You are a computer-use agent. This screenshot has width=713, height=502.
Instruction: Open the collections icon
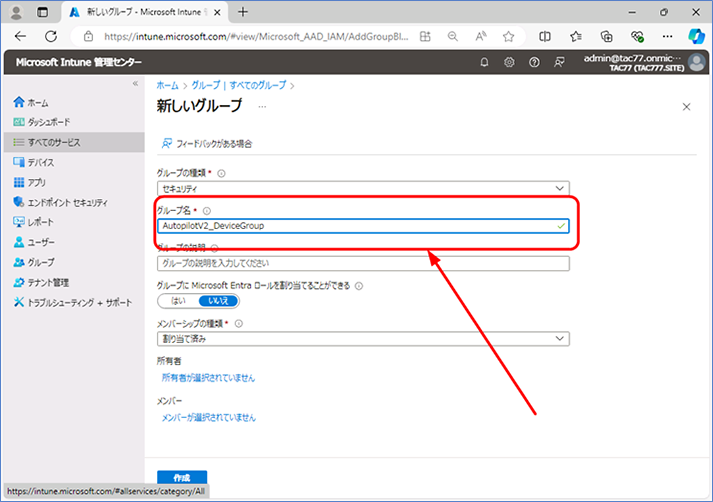coord(606,36)
